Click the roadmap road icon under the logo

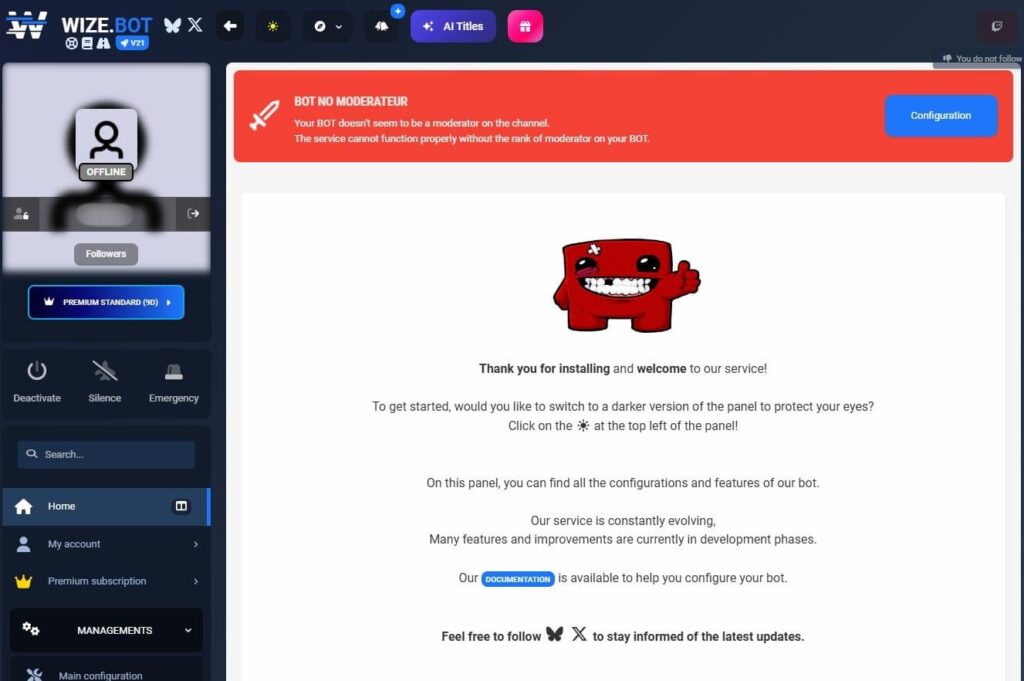point(103,43)
